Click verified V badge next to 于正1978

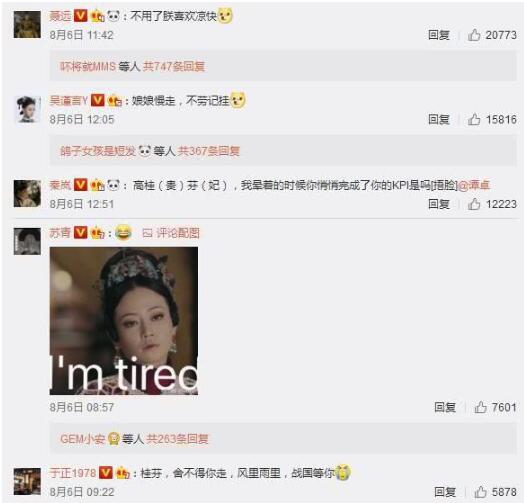(106, 473)
